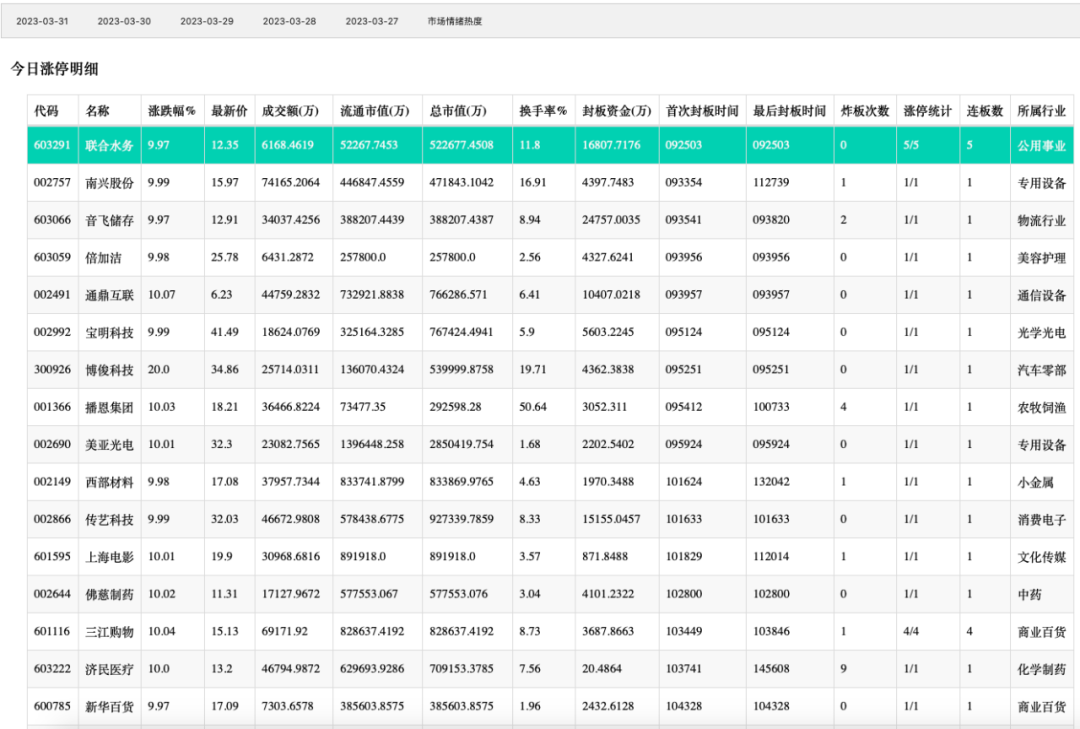Click turnover rate 50.64 for 播恩集团
The height and width of the screenshot is (729, 1080).
[x=533, y=407]
